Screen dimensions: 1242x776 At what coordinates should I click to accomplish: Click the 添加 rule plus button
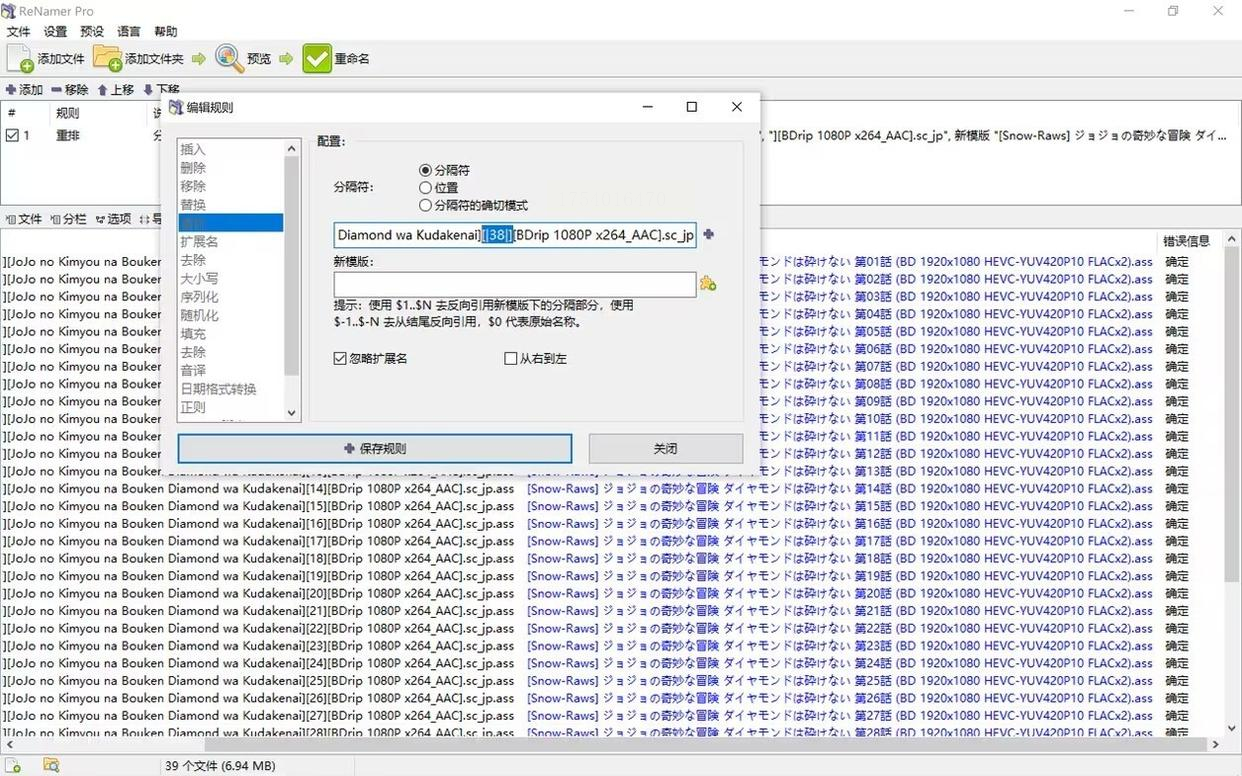point(24,90)
